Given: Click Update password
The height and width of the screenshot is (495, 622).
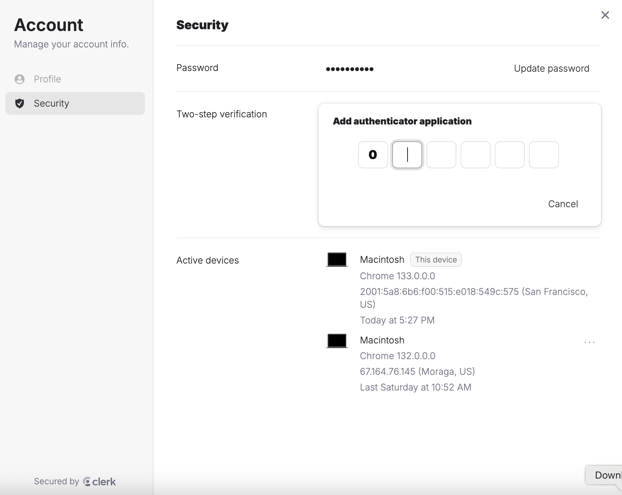Looking at the screenshot, I should [x=551, y=69].
